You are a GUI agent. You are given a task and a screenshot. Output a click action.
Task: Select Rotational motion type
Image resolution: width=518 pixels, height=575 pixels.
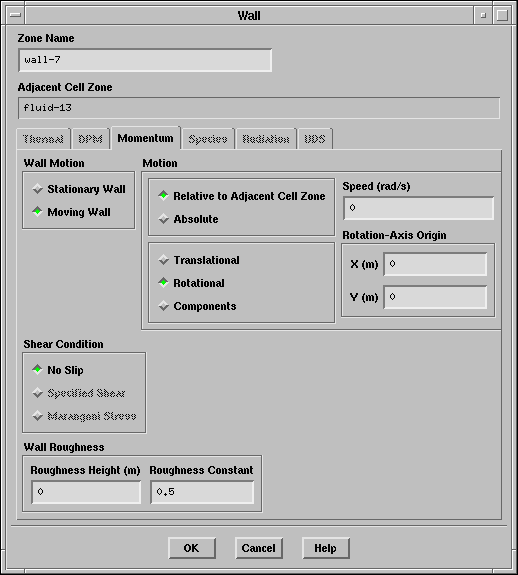191,283
